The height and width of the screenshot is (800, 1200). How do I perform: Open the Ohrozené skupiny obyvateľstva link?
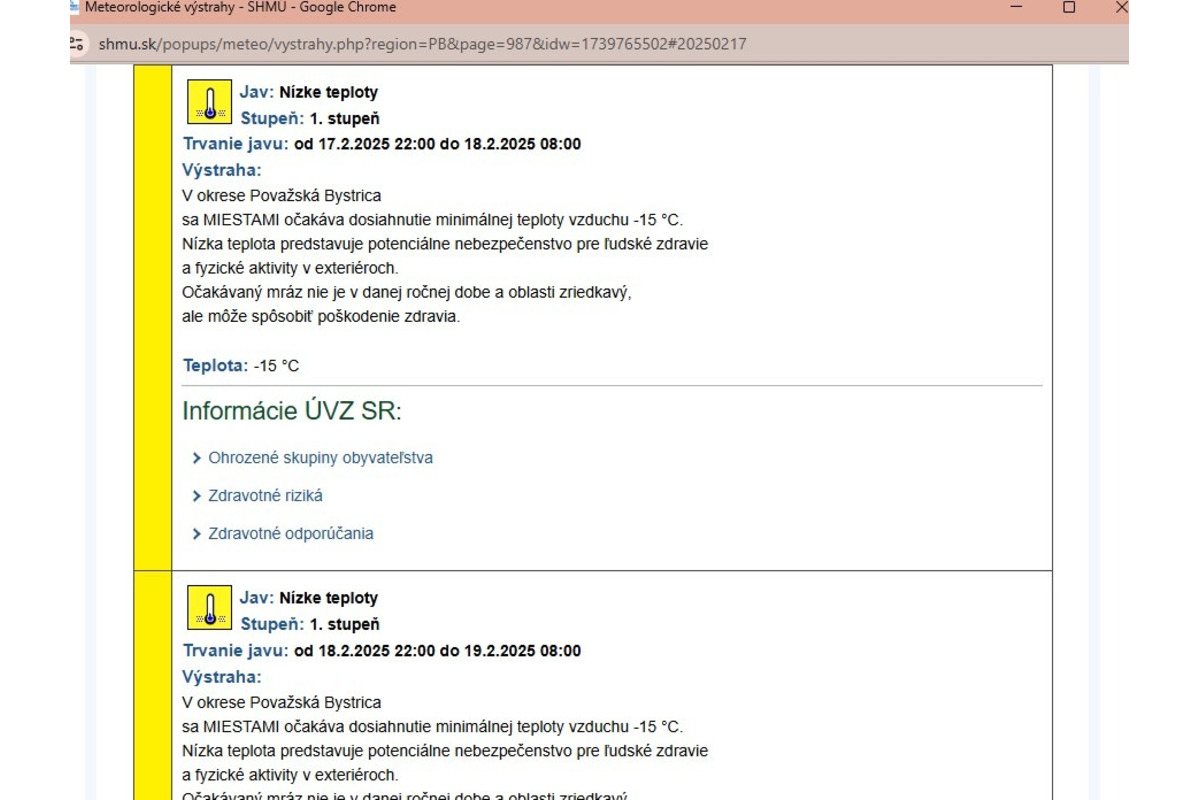[x=320, y=458]
